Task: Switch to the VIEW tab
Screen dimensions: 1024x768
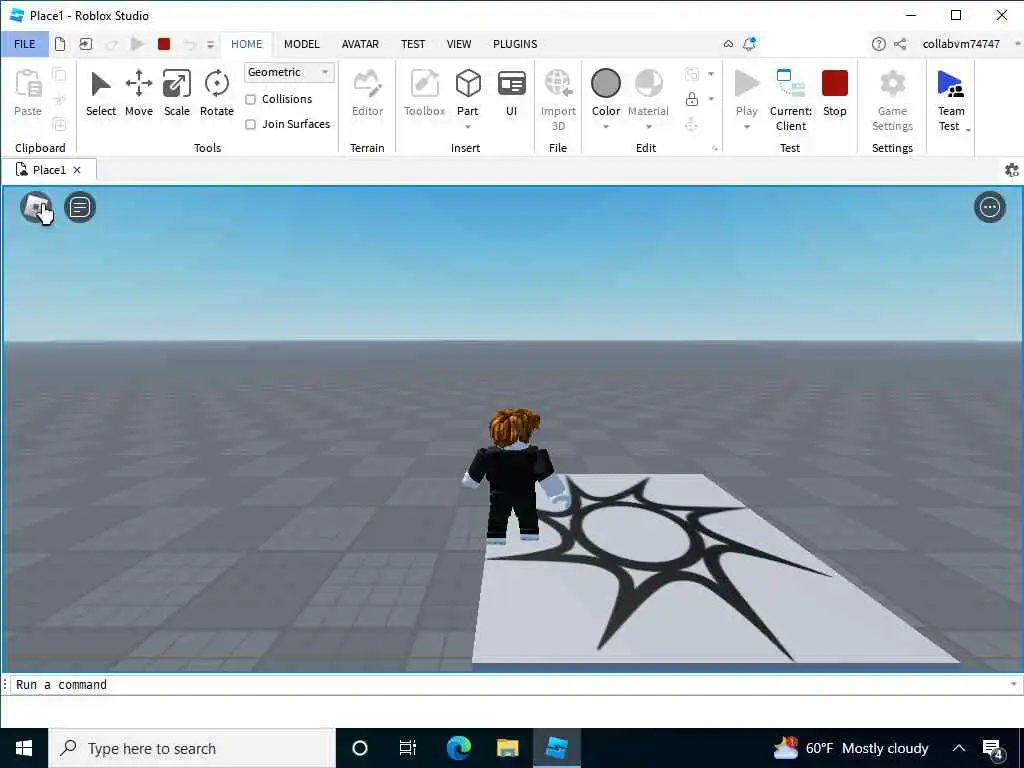Action: (458, 44)
